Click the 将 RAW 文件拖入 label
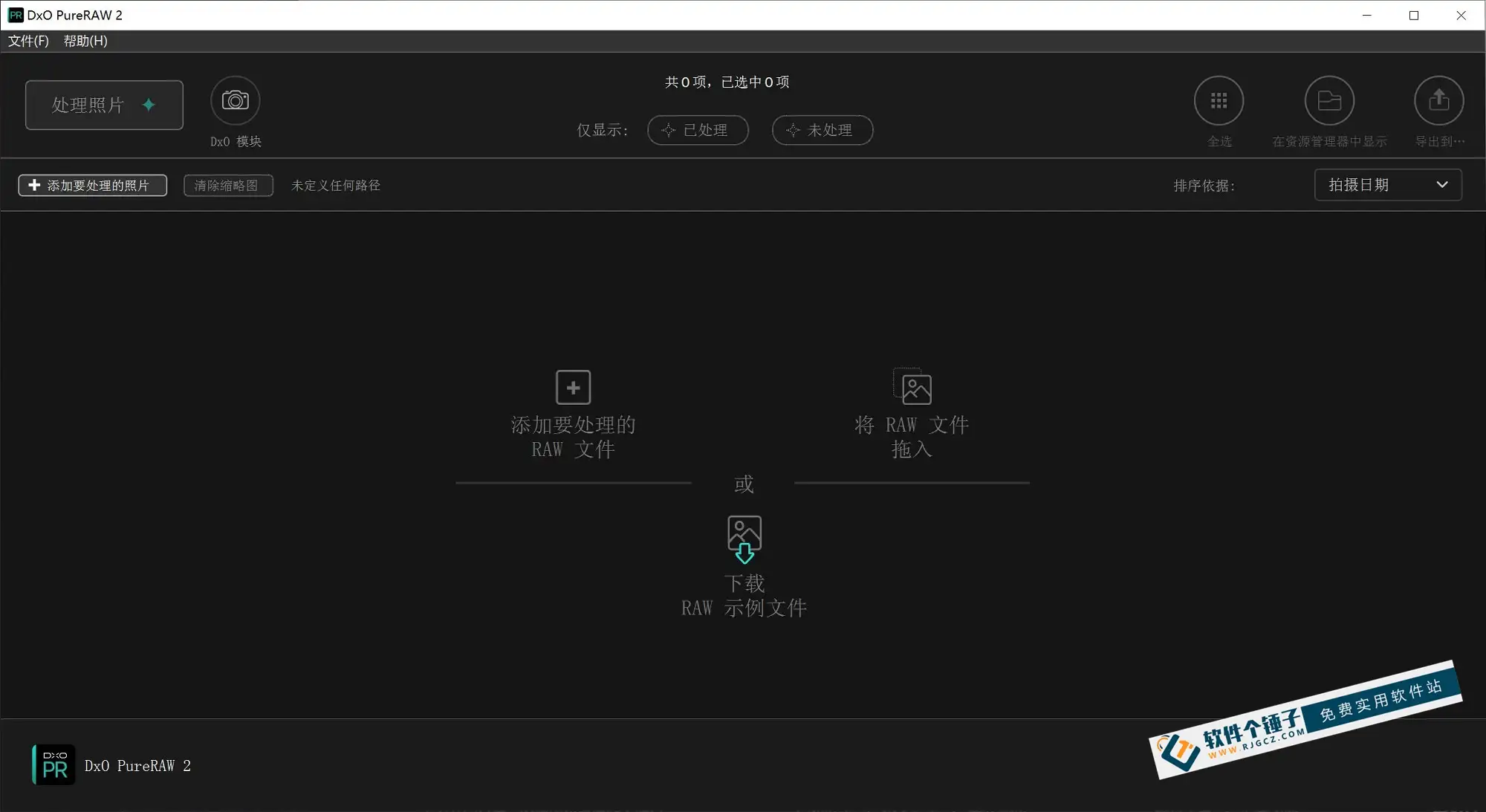1486x812 pixels. pos(912,437)
